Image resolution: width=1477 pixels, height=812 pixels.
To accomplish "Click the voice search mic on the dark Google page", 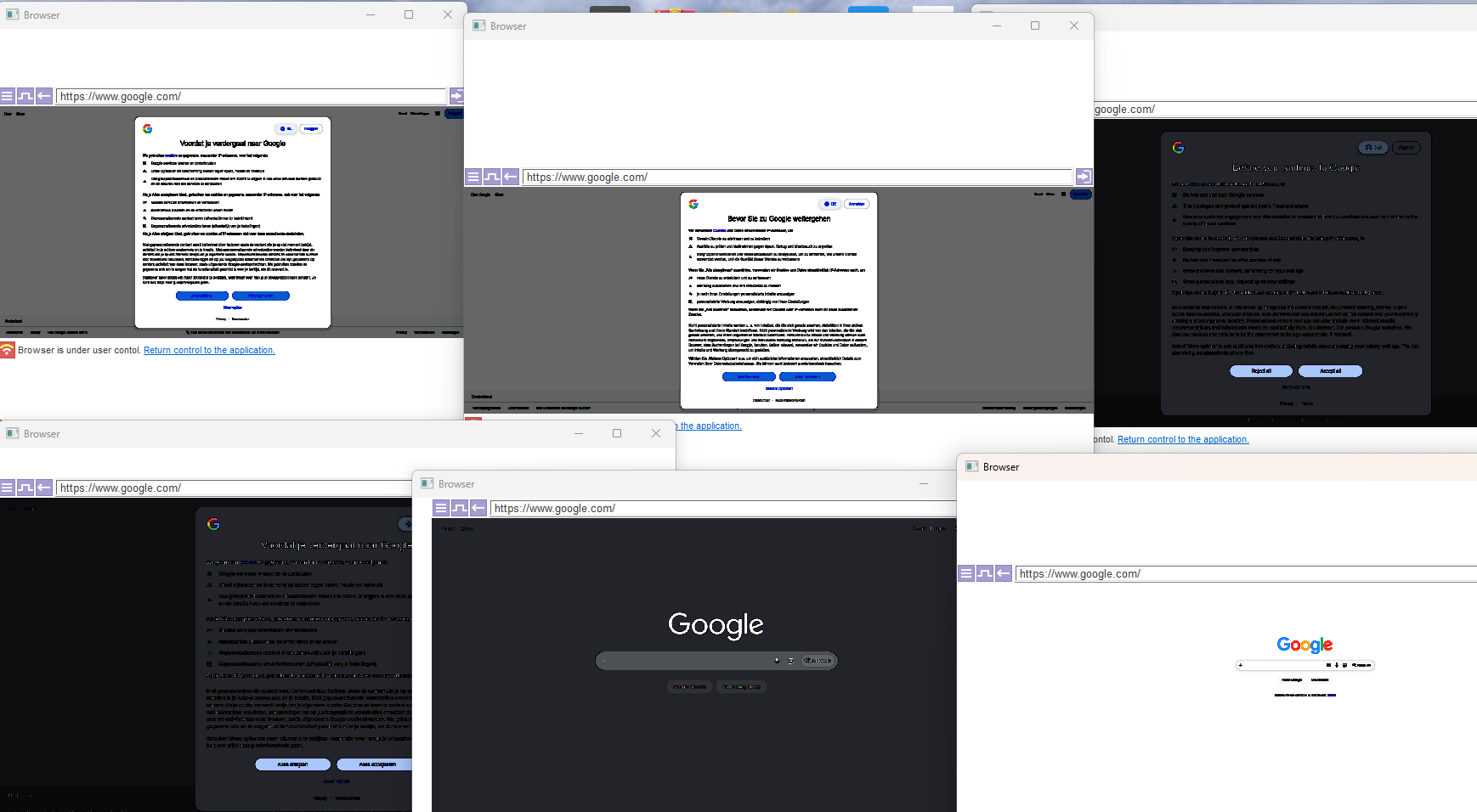I will coord(777,661).
